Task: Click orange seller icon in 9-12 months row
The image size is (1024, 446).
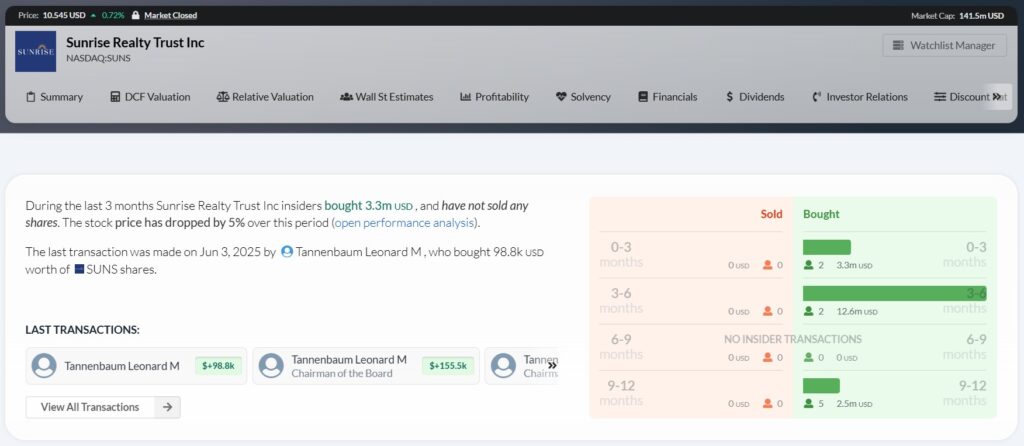Action: pos(767,404)
